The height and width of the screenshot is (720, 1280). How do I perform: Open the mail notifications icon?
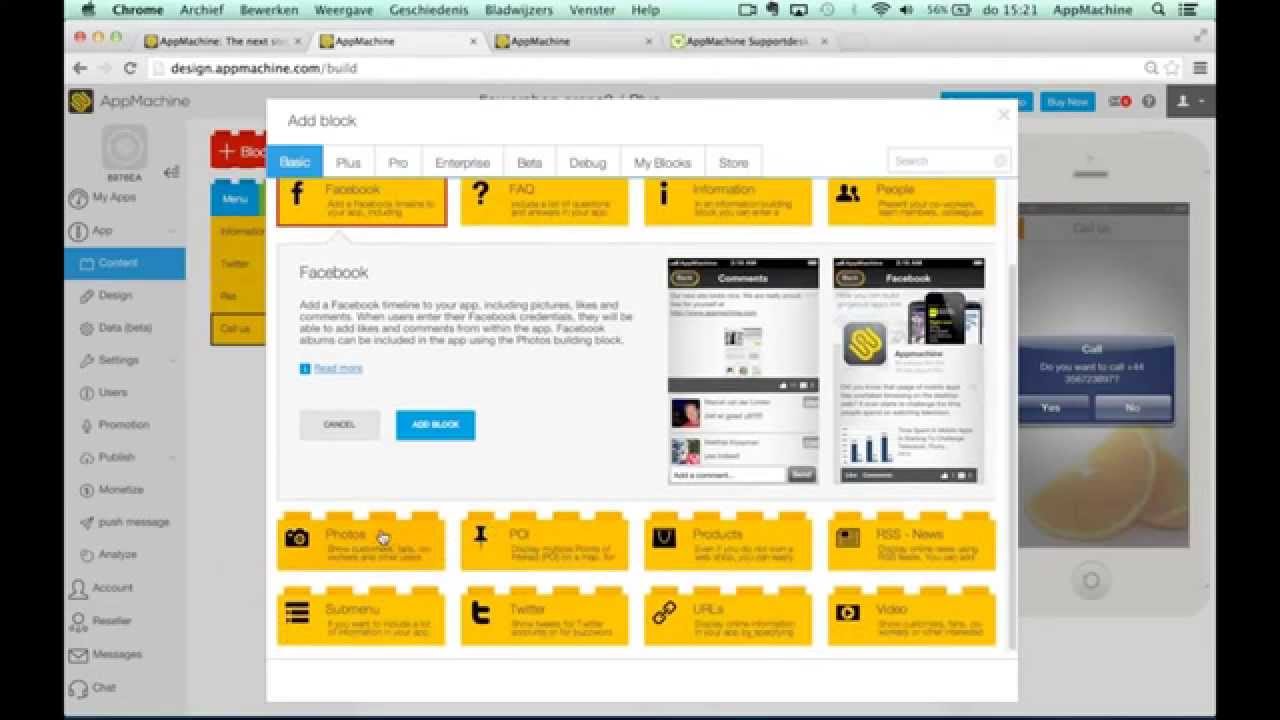1119,102
